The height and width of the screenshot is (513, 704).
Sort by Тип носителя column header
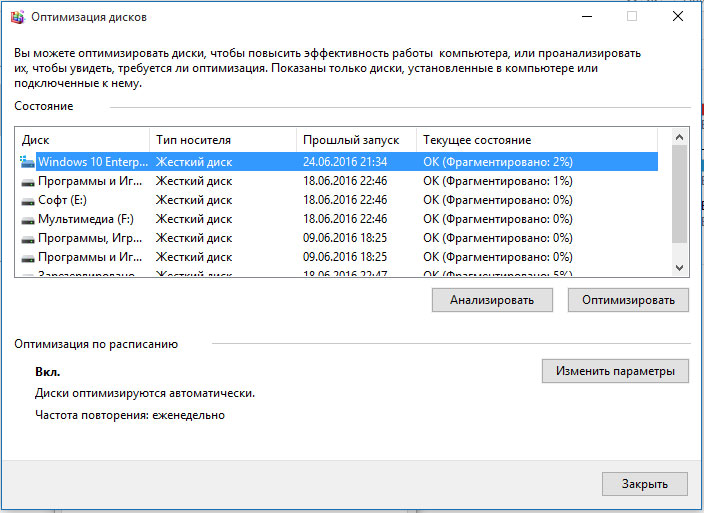click(x=223, y=140)
